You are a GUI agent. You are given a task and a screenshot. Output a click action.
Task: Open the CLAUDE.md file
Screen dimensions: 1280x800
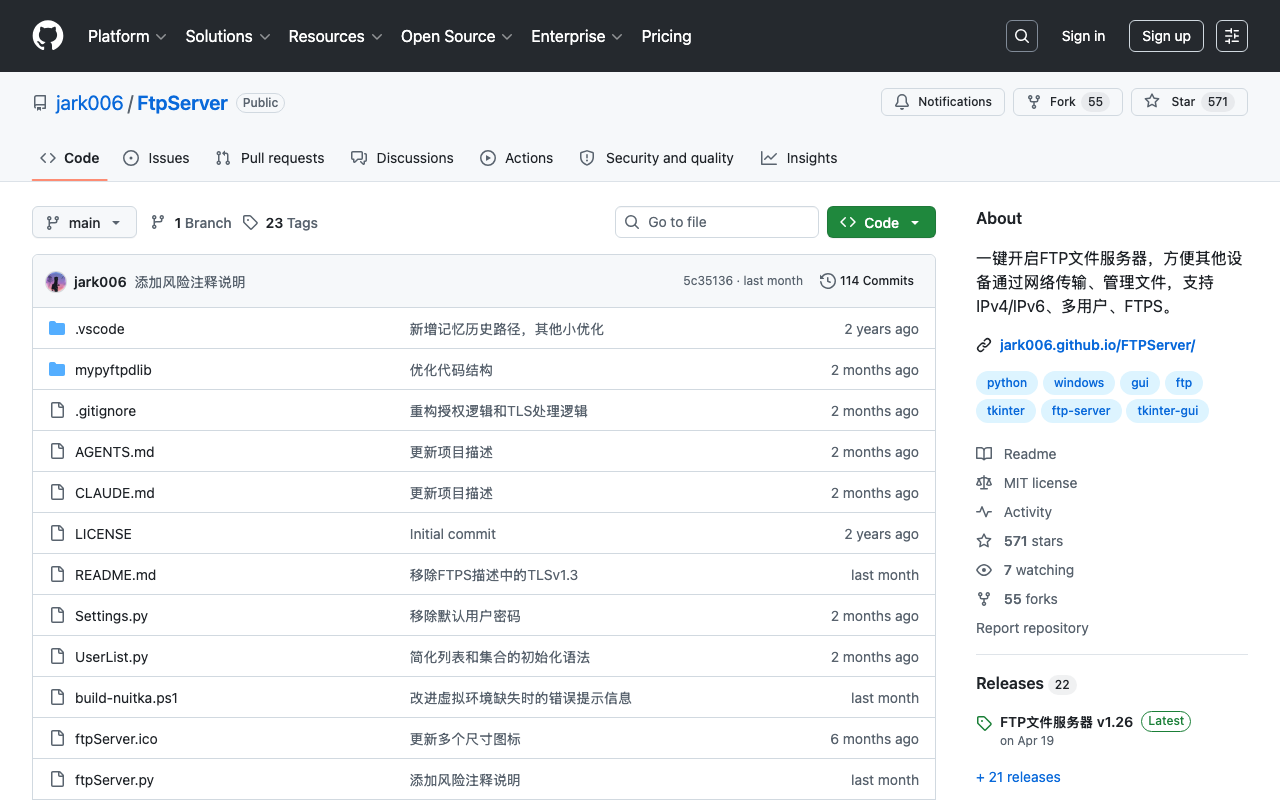(115, 493)
